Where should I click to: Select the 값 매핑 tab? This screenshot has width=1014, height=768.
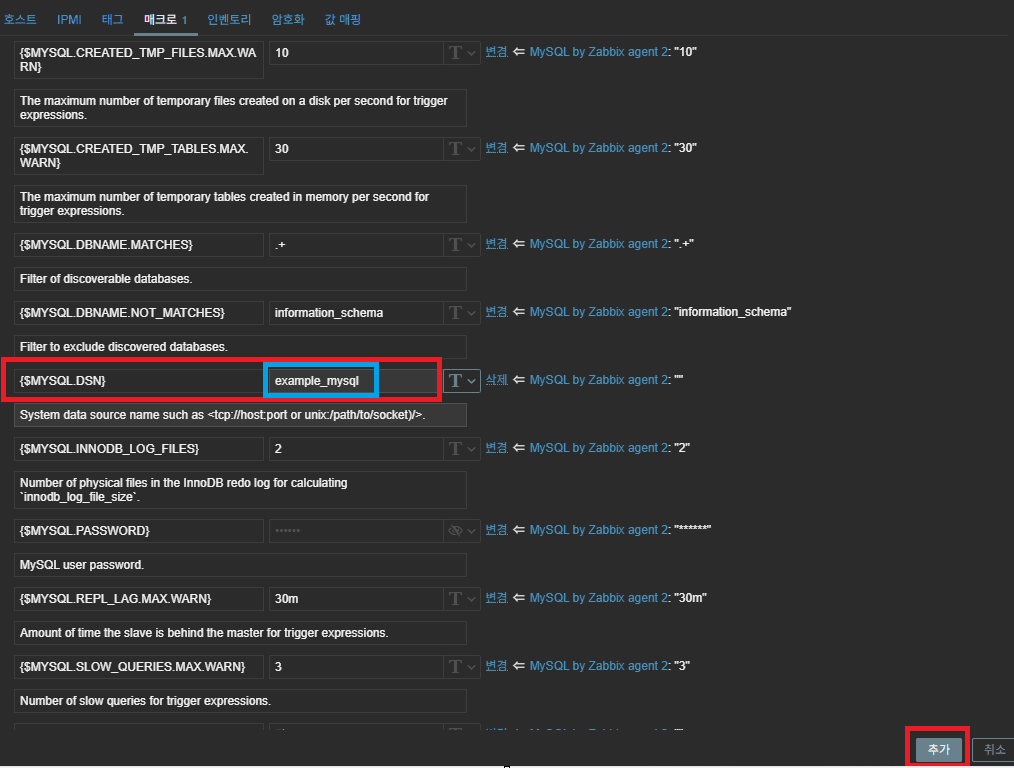[343, 19]
